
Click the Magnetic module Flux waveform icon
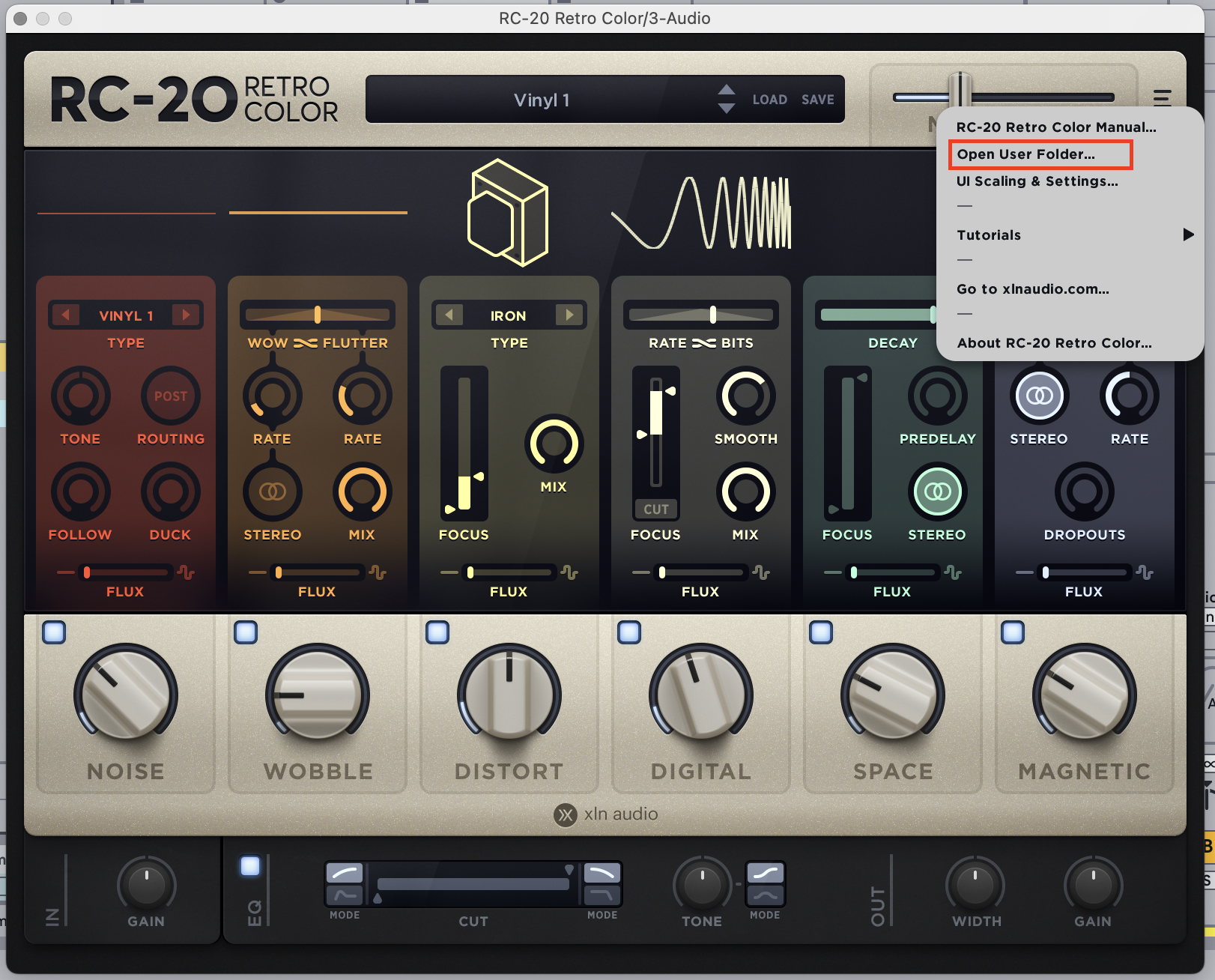point(1145,572)
